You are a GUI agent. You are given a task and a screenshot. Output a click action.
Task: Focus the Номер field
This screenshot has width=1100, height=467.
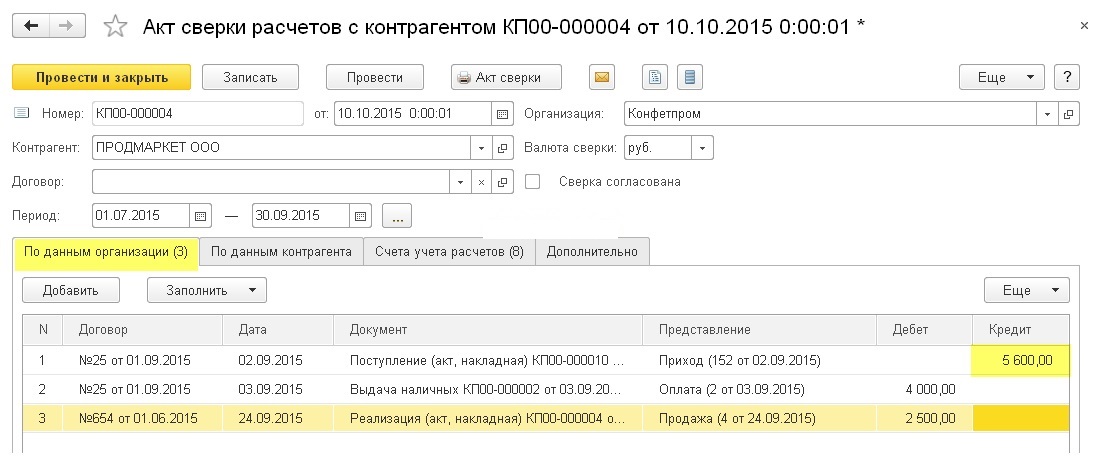(x=198, y=114)
